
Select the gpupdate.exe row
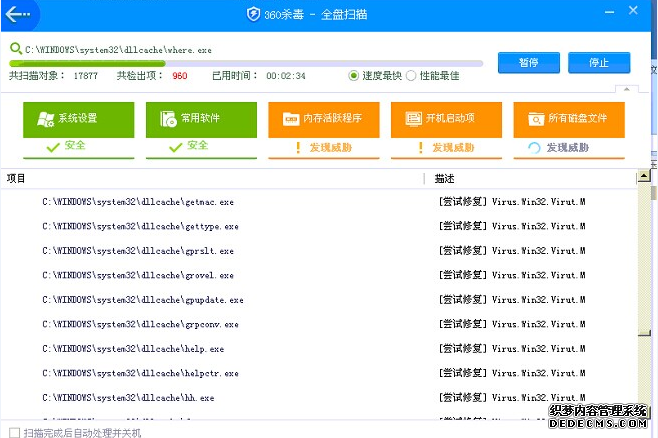pyautogui.click(x=319, y=300)
